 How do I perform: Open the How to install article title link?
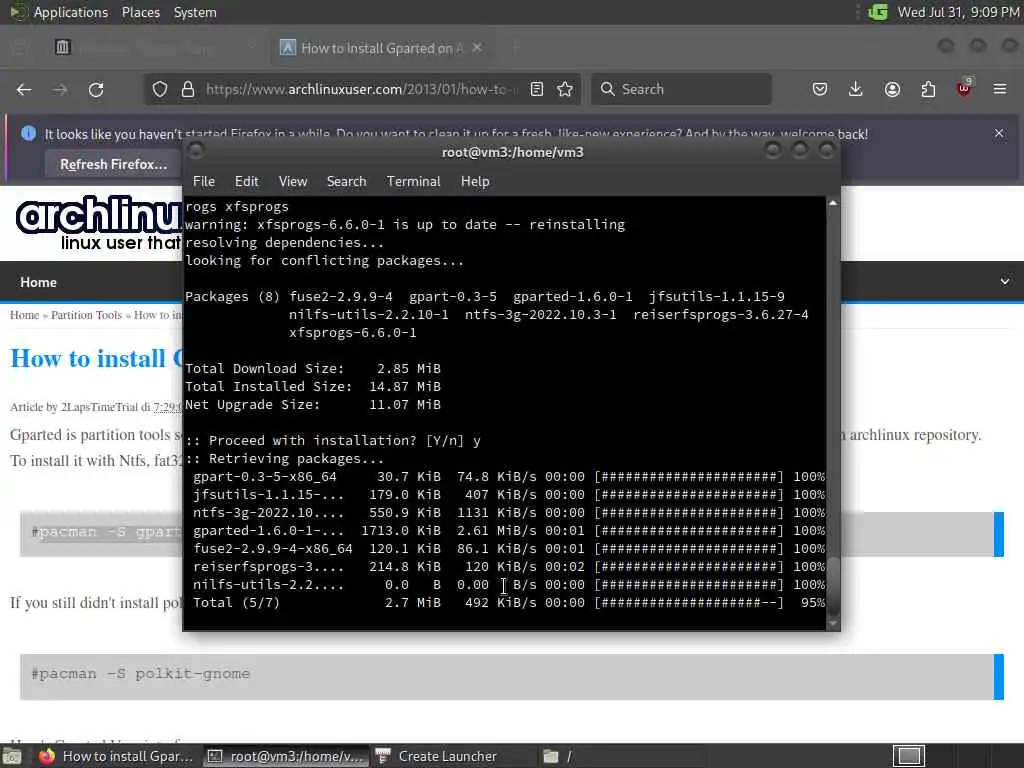[96, 359]
